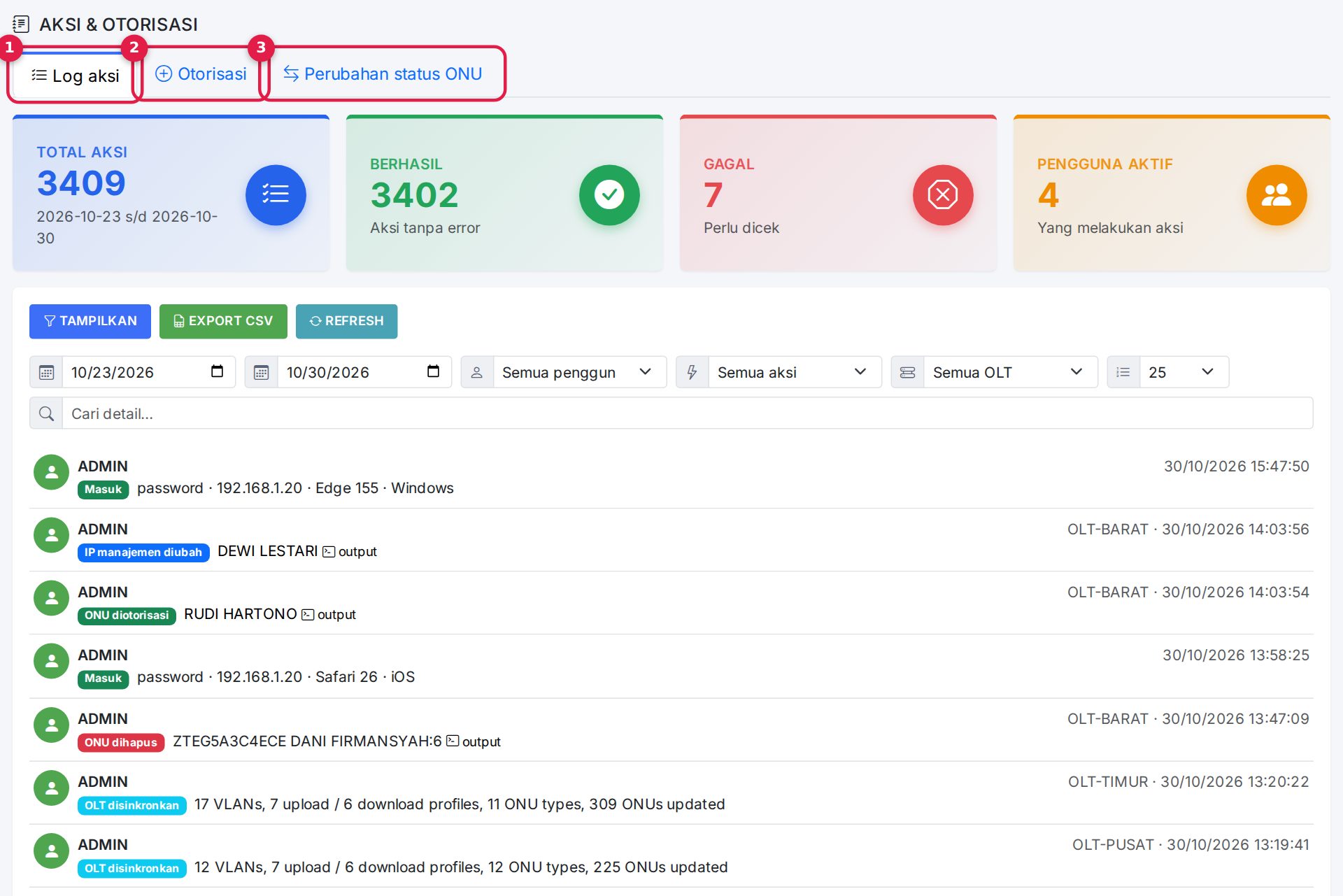The height and width of the screenshot is (896, 1343).
Task: Click the server icon beside Semua OLT
Action: click(x=907, y=372)
